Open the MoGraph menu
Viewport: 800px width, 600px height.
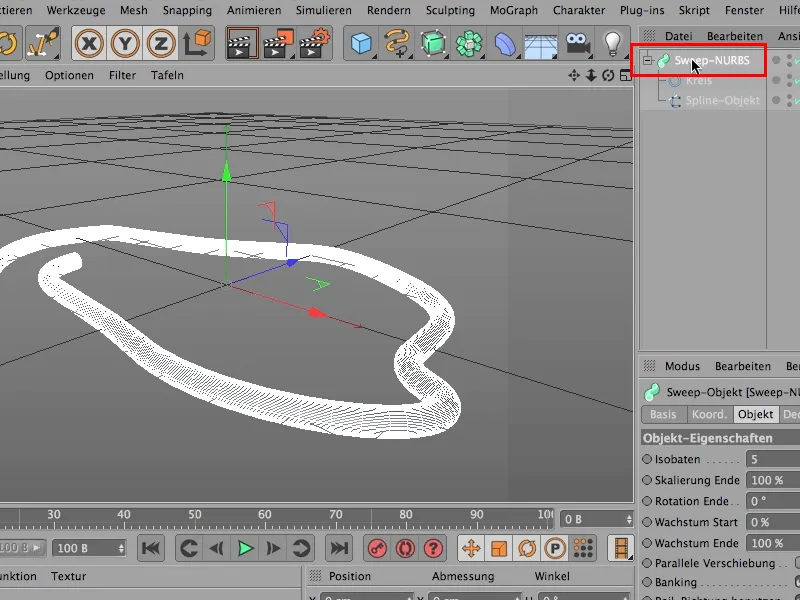pos(514,10)
